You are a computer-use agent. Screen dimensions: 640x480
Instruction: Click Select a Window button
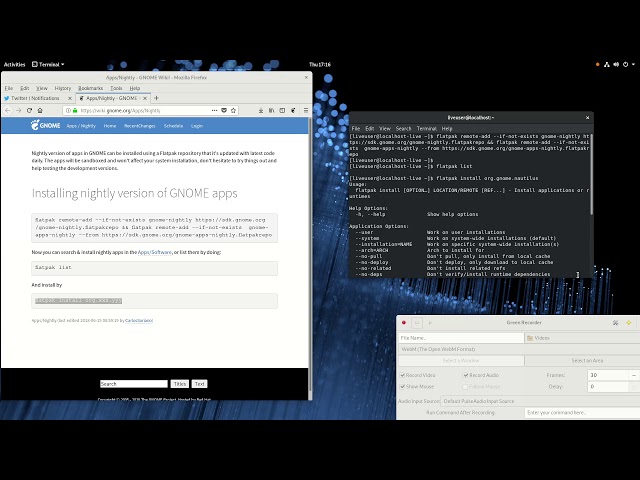[x=461, y=360]
